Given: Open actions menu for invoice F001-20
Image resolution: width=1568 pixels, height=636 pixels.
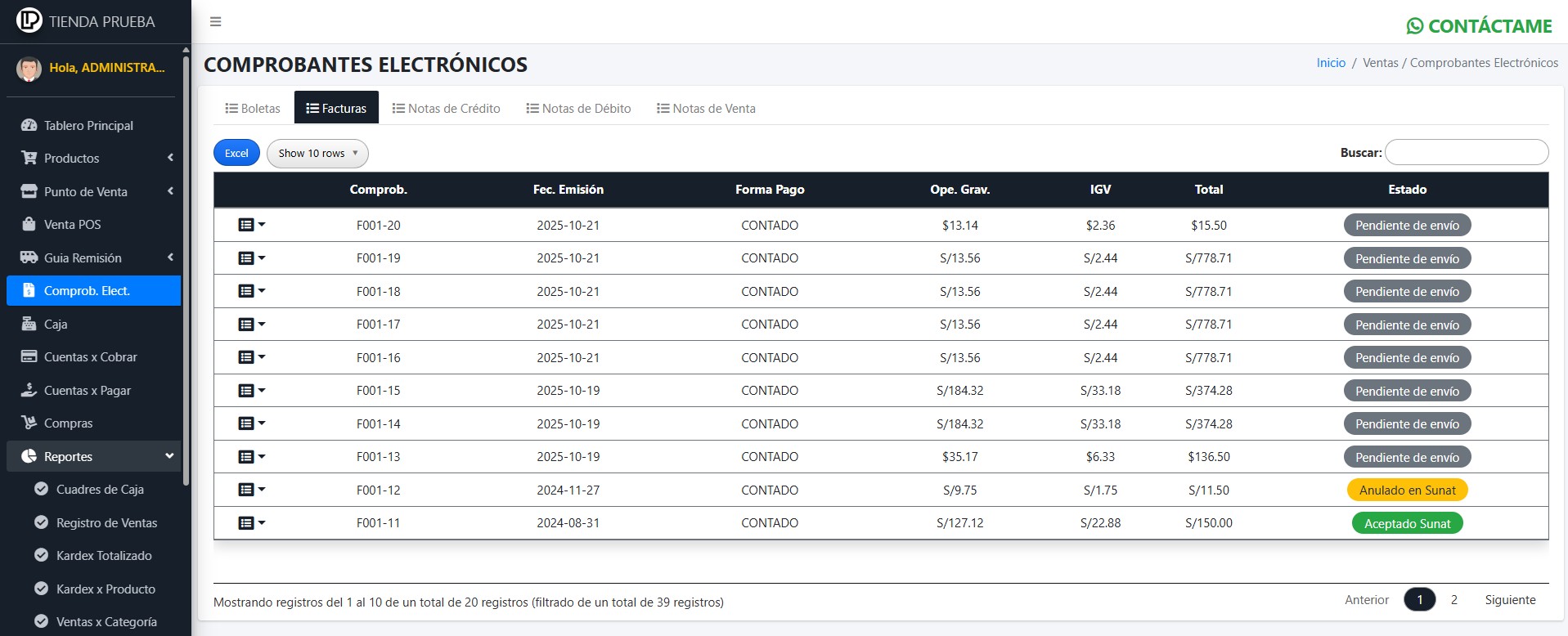Looking at the screenshot, I should tap(251, 225).
